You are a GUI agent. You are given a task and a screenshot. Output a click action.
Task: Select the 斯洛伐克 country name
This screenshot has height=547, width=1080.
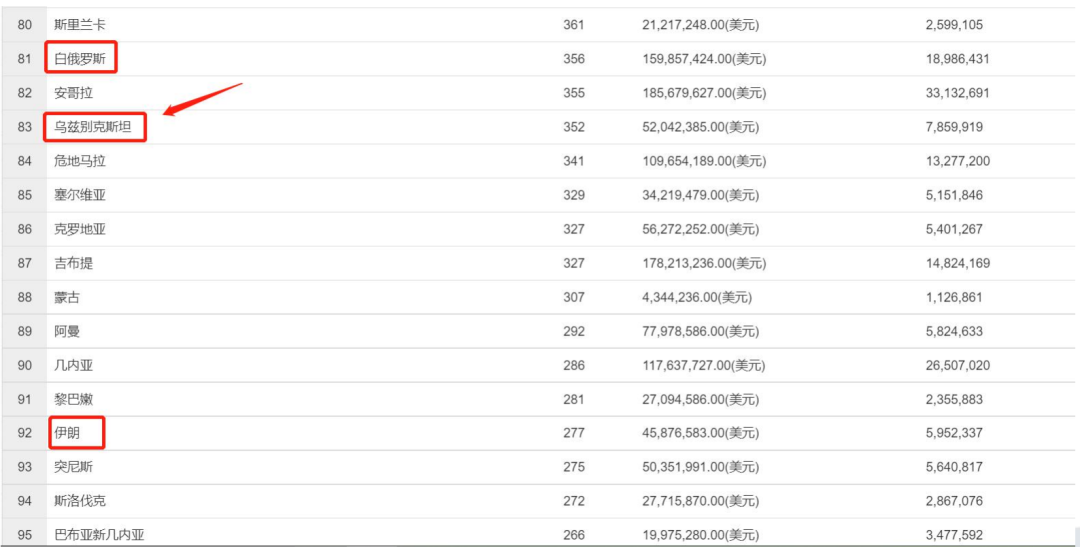pyautogui.click(x=80, y=501)
